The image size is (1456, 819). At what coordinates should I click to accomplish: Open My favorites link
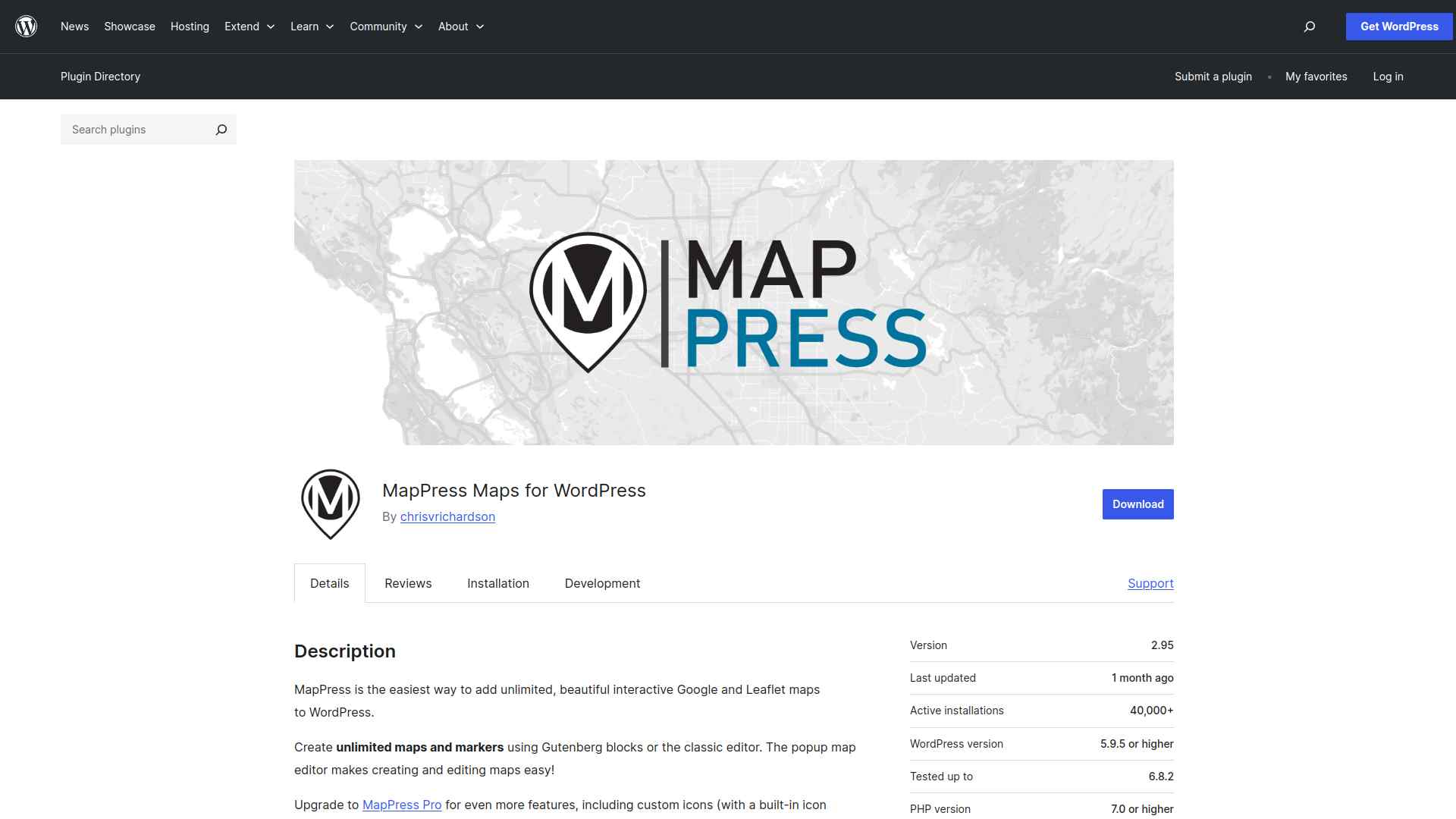1316,77
